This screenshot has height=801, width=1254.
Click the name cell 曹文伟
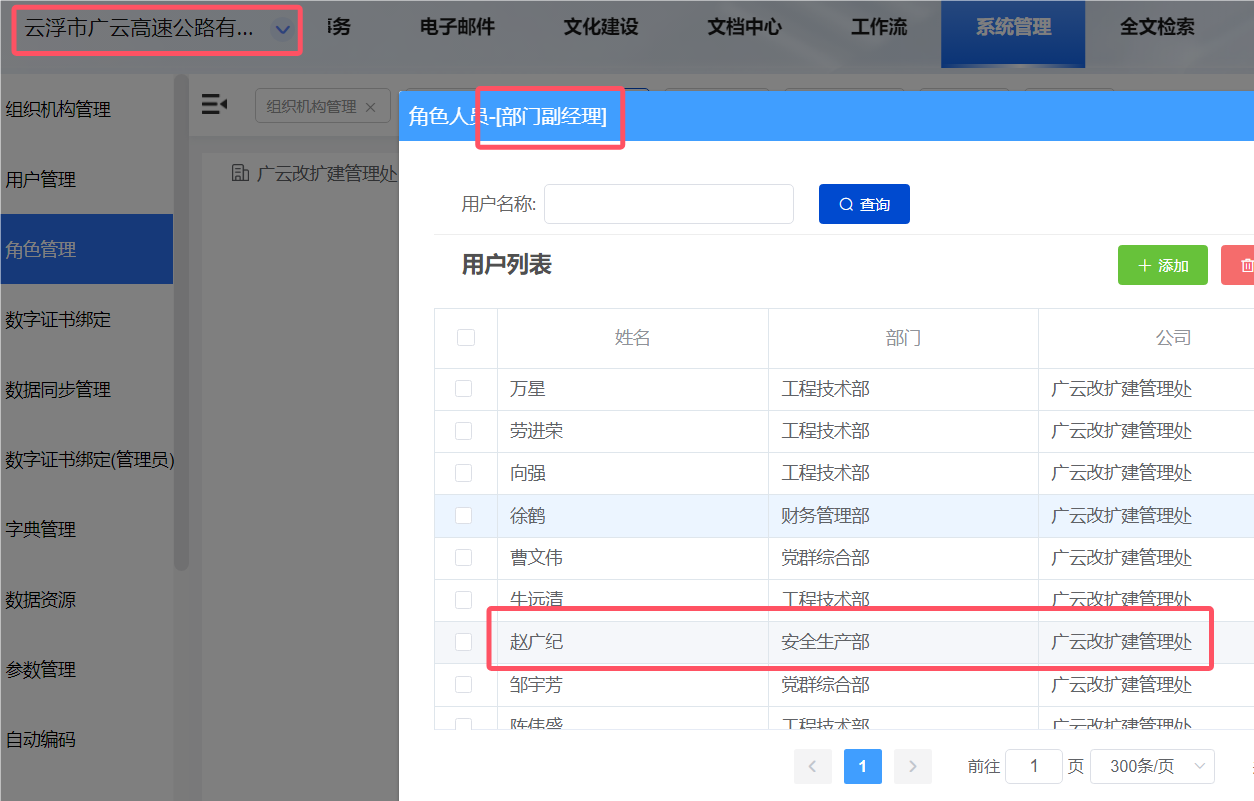tap(537, 558)
